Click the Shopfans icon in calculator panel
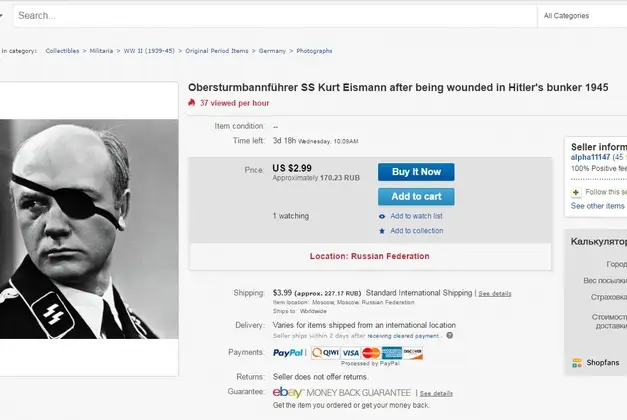627x420 pixels. pyautogui.click(x=577, y=362)
